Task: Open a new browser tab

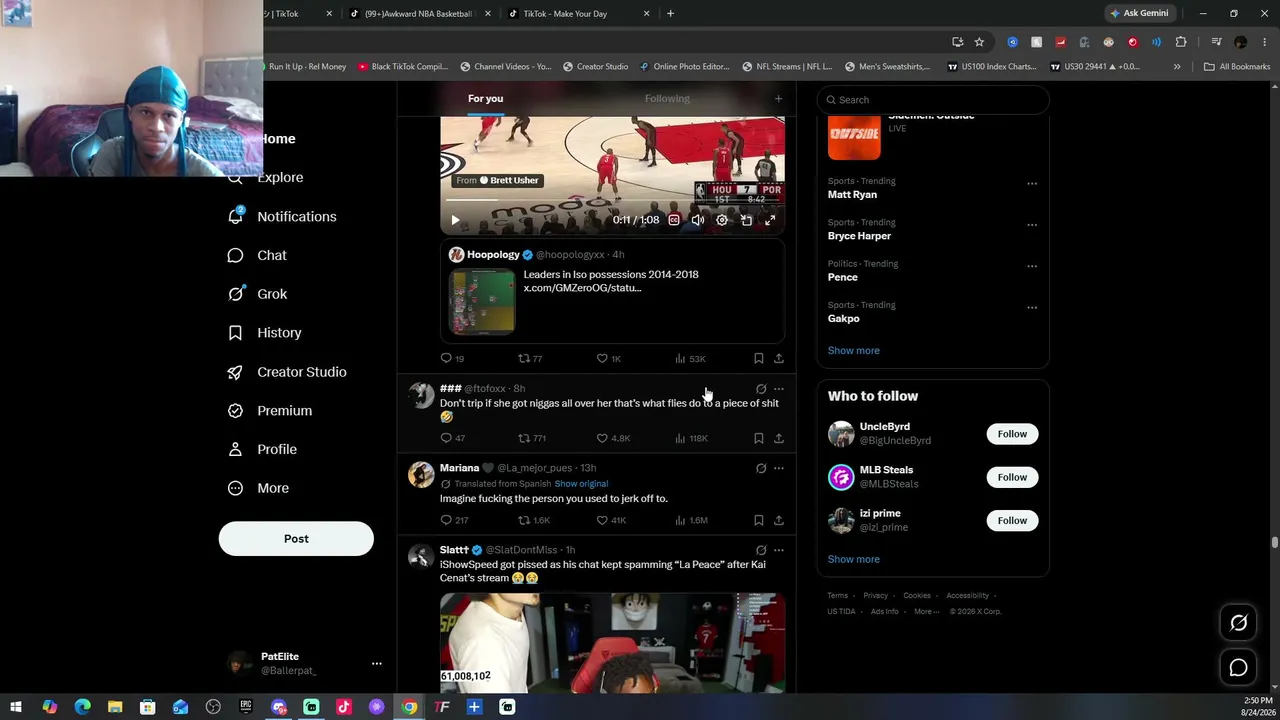Action: click(670, 14)
